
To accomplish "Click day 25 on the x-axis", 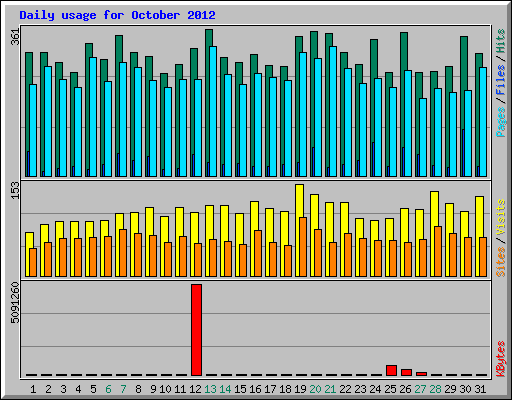I will pos(390,389).
